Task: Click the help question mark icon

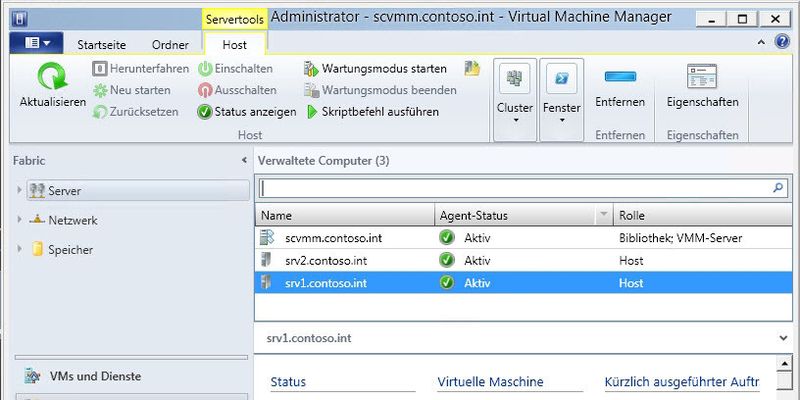Action: tap(787, 42)
